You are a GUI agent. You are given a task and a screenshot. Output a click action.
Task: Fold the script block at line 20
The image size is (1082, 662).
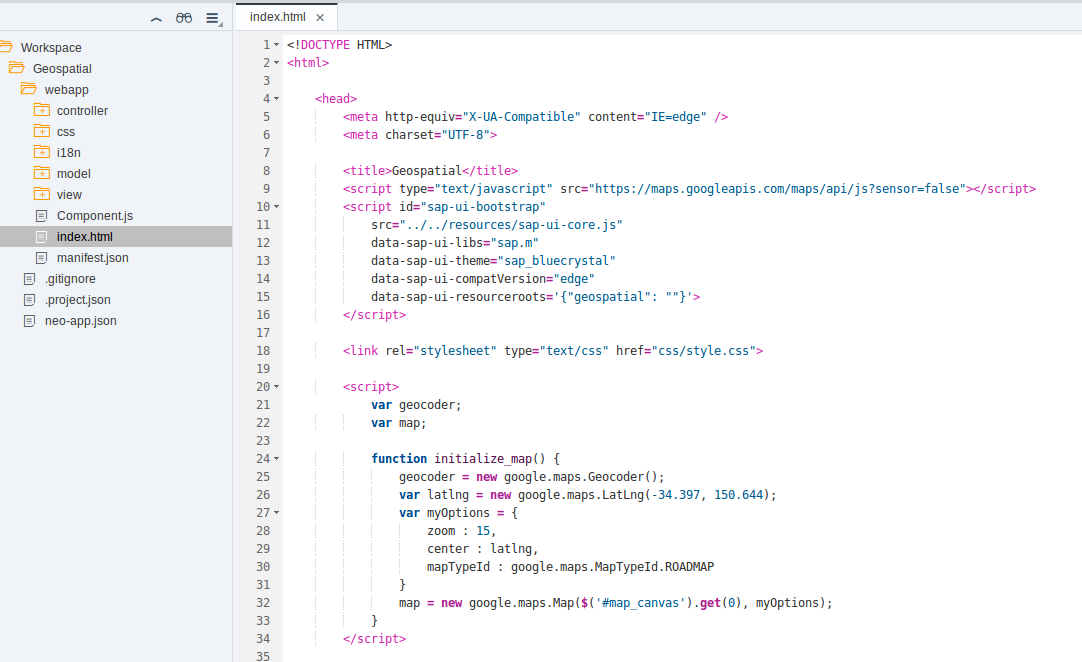click(277, 387)
